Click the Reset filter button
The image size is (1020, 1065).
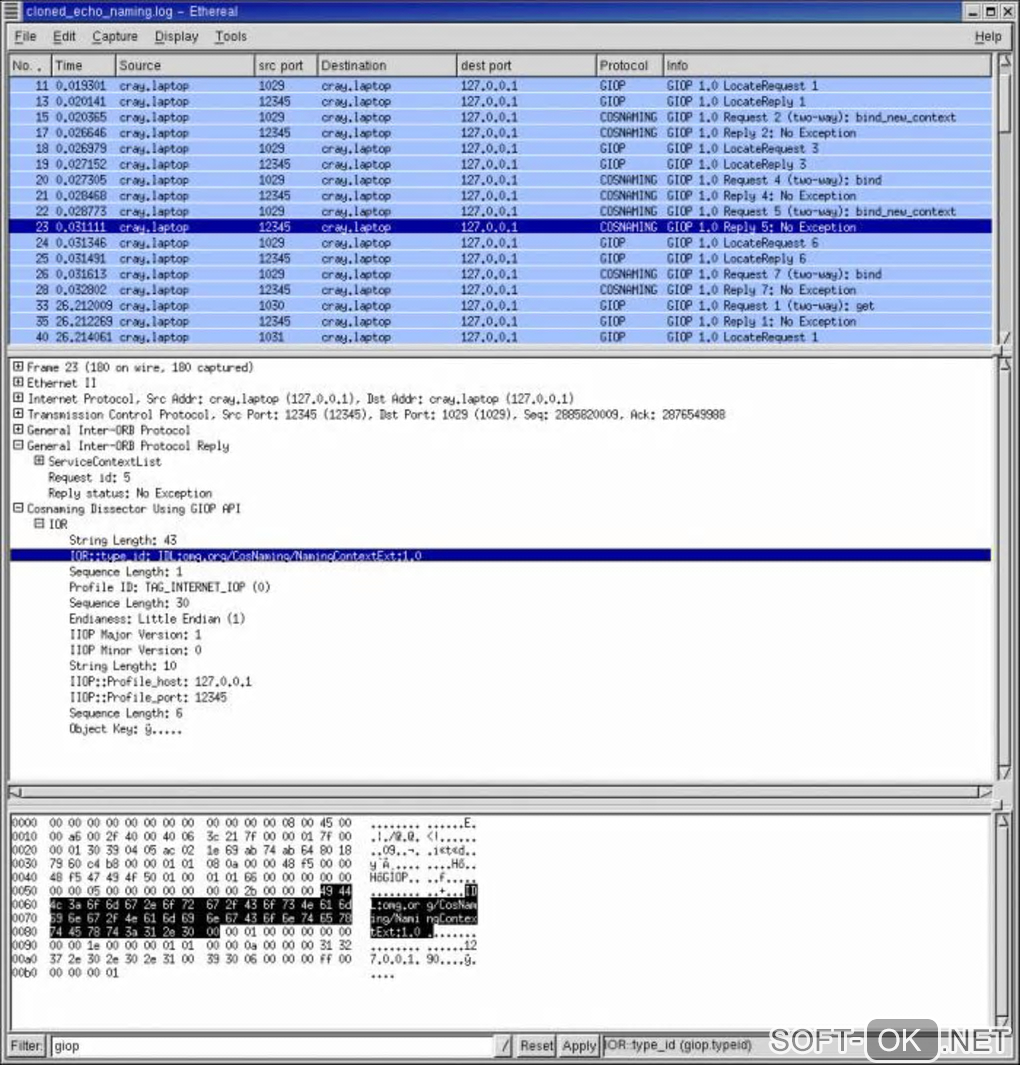(x=536, y=1045)
